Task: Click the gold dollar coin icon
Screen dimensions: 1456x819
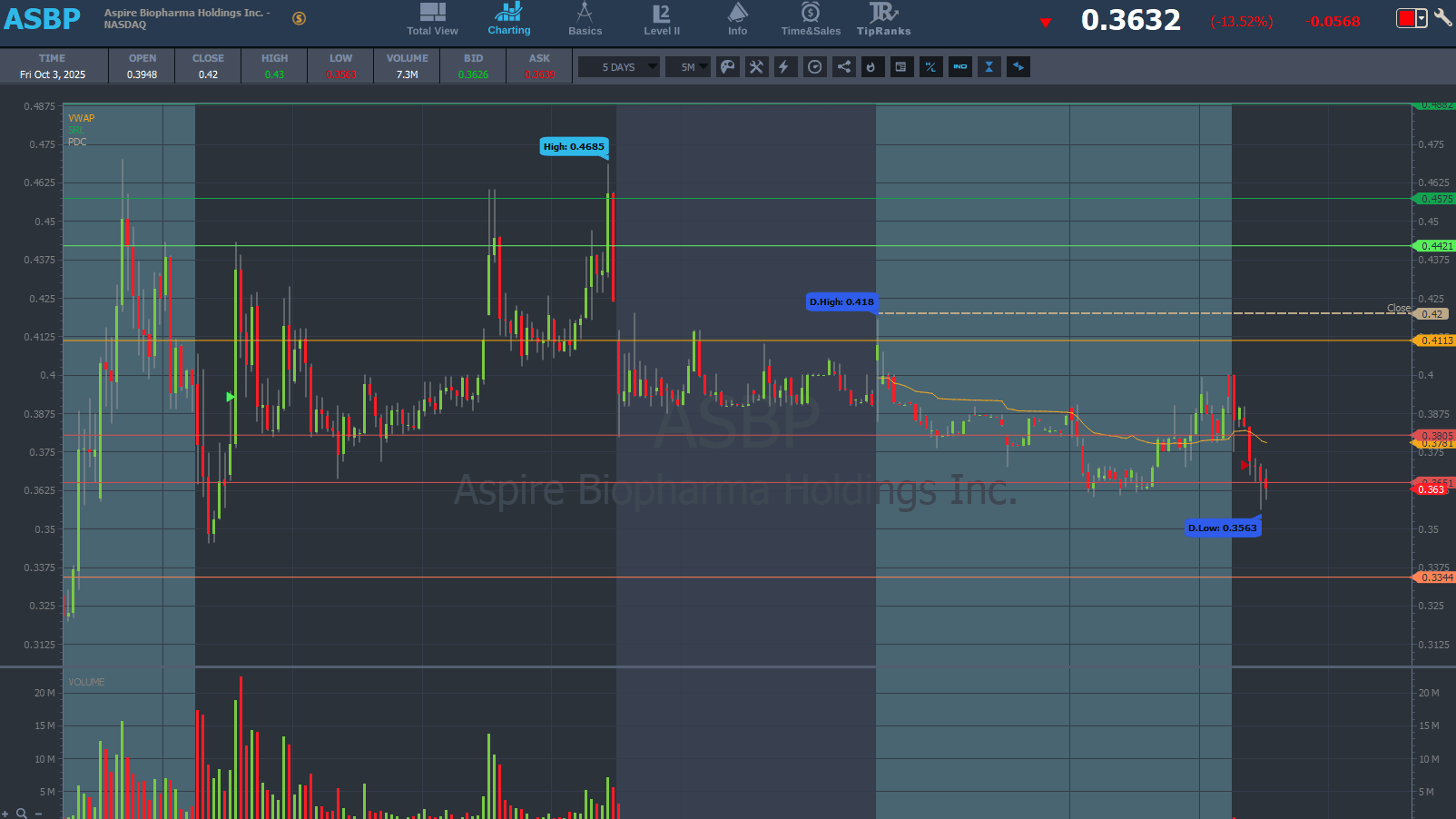Action: click(299, 18)
